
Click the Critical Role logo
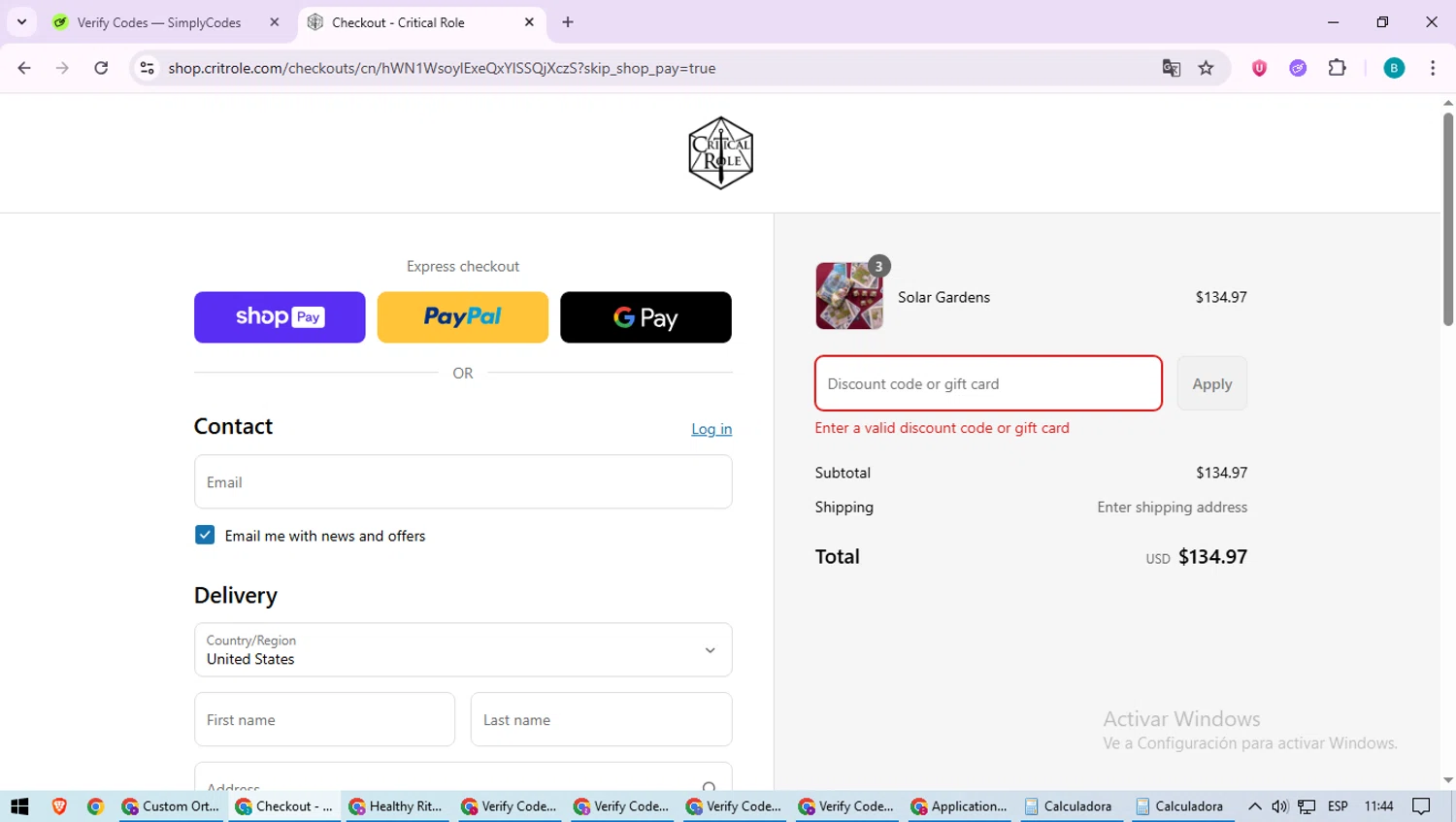(720, 153)
